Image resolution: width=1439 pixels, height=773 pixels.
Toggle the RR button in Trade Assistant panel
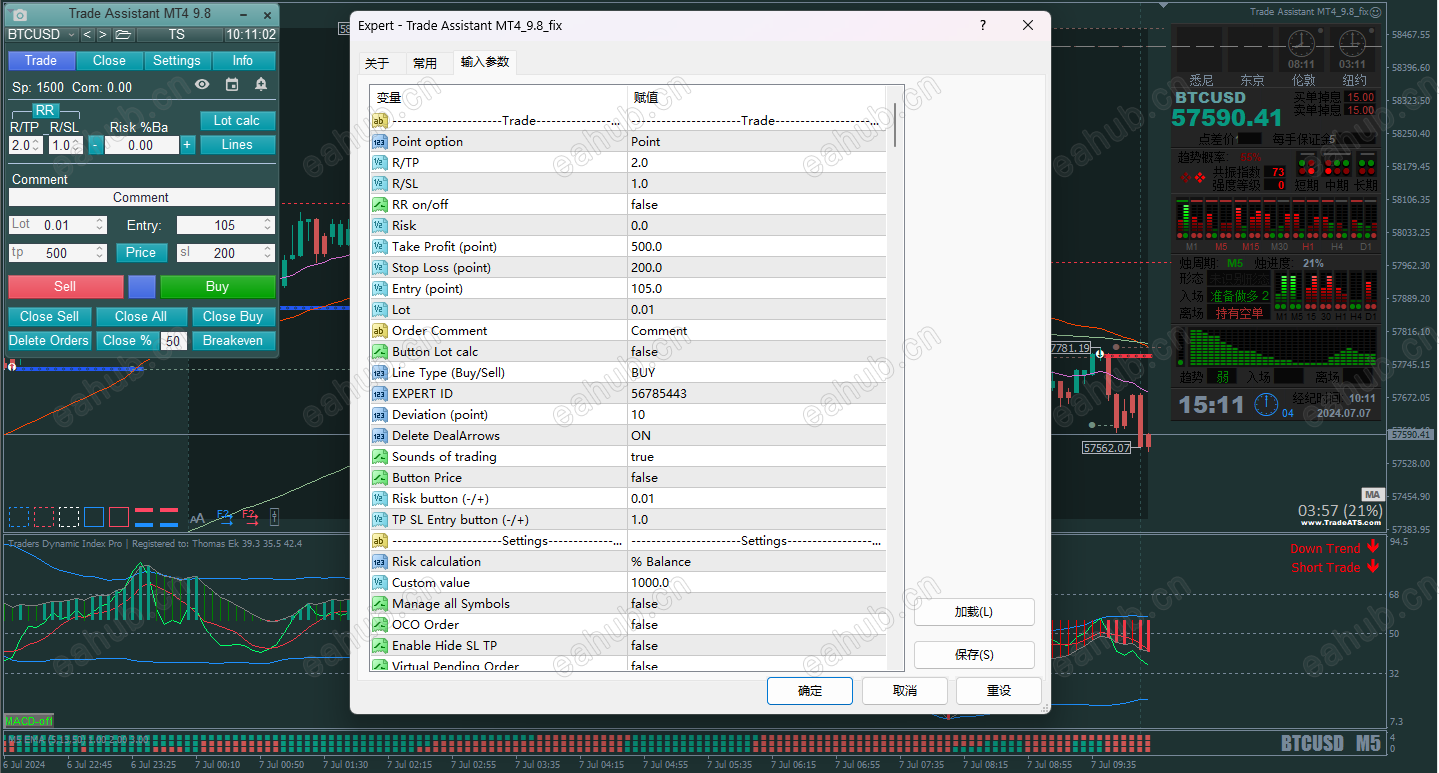click(45, 111)
